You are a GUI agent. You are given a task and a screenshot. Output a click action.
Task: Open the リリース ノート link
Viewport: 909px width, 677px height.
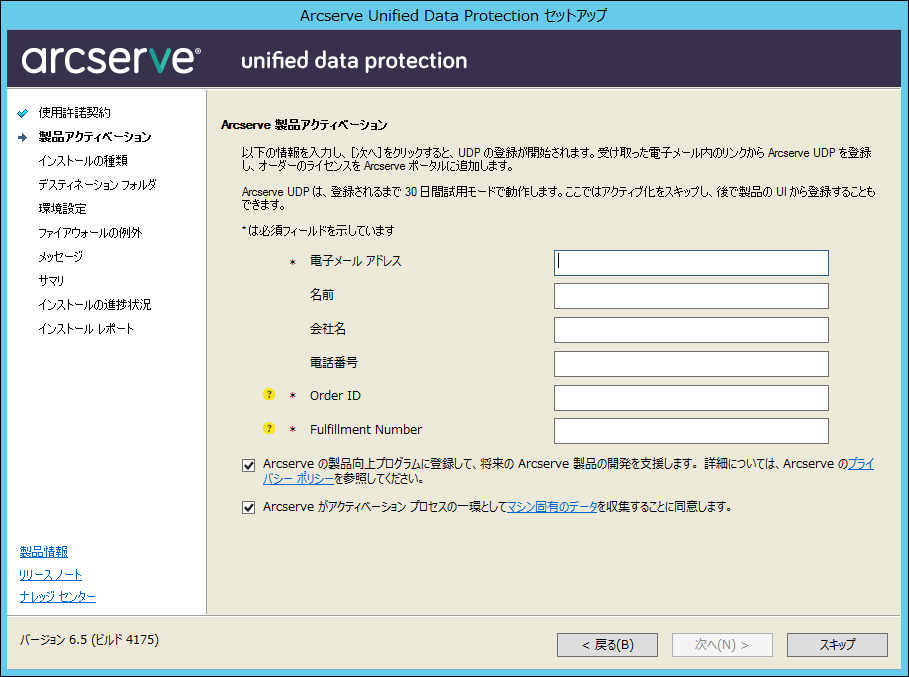(50, 574)
